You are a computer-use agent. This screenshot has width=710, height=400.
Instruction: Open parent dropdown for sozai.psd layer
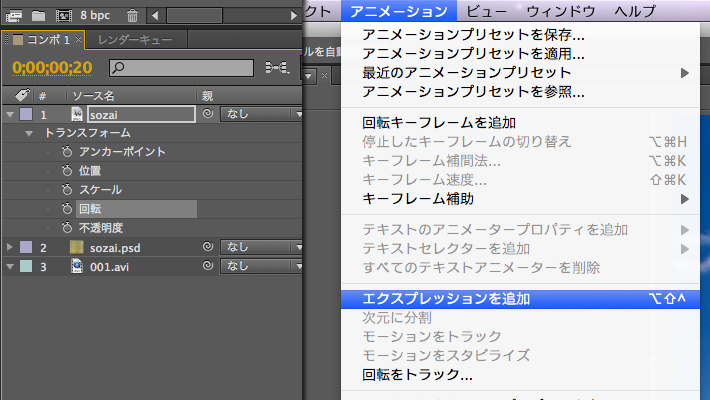261,247
